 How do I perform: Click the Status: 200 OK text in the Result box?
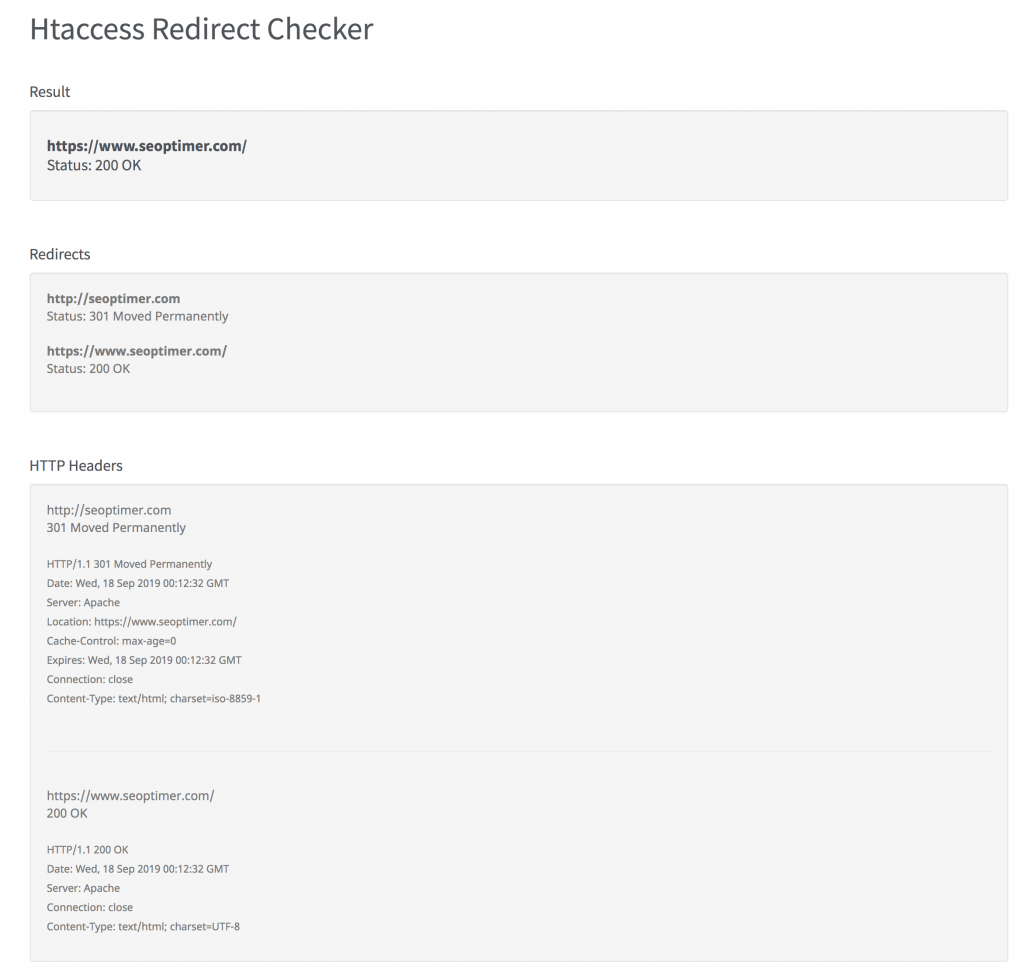pyautogui.click(x=94, y=165)
